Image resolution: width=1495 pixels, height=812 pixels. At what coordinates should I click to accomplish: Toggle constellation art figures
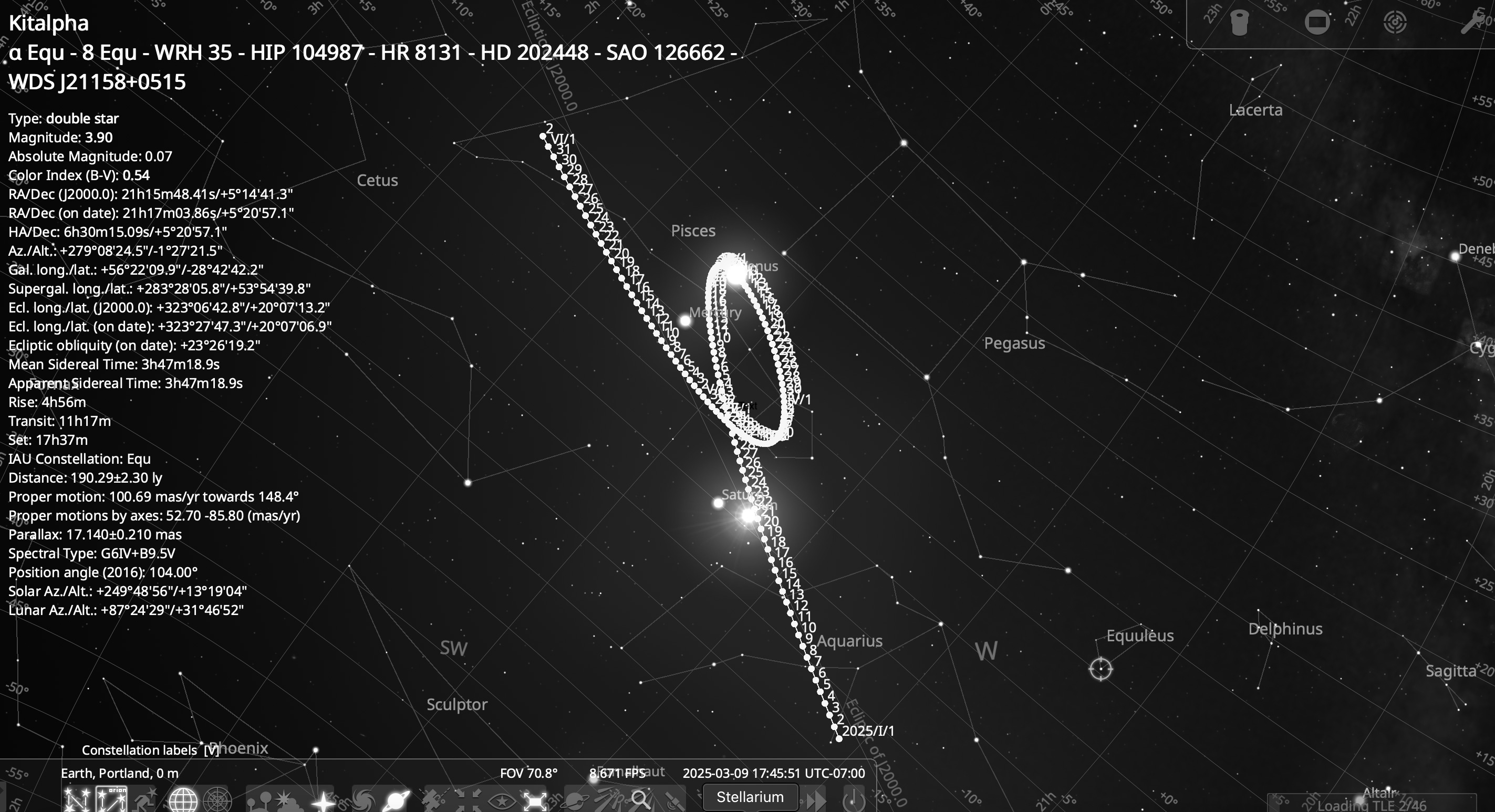[x=145, y=800]
